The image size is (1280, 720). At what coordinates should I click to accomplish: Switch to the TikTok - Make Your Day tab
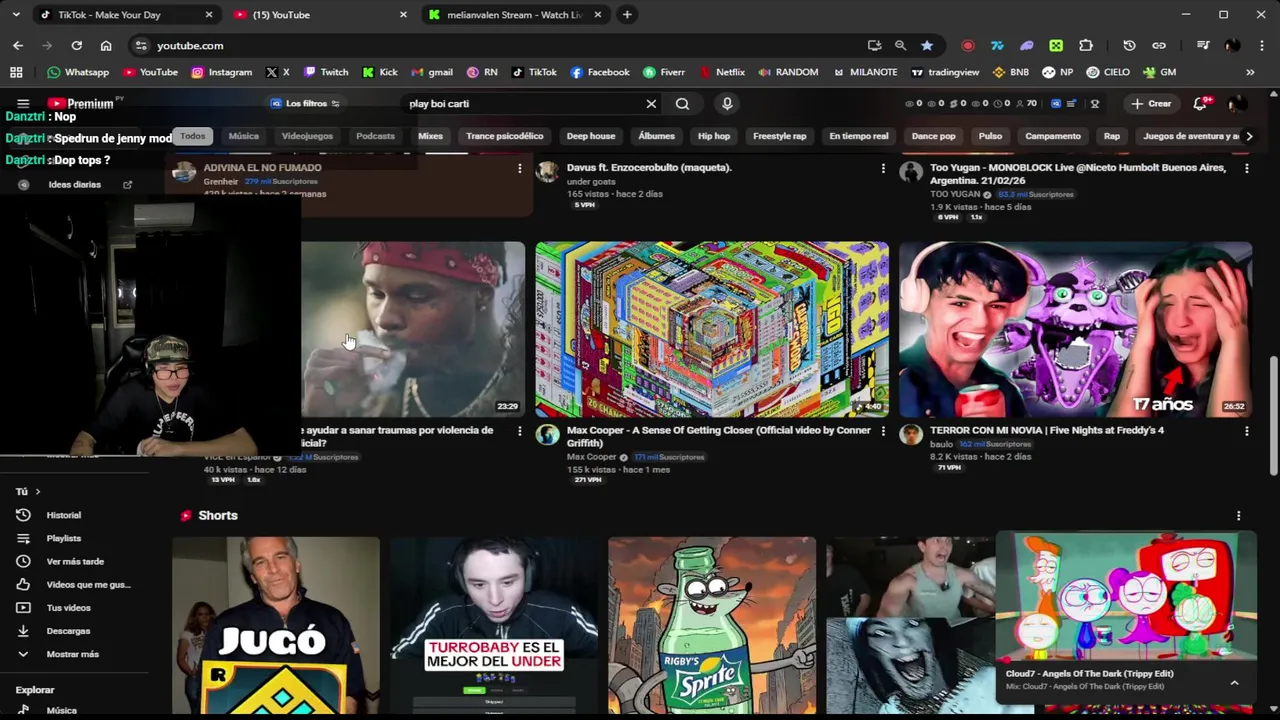coord(127,15)
